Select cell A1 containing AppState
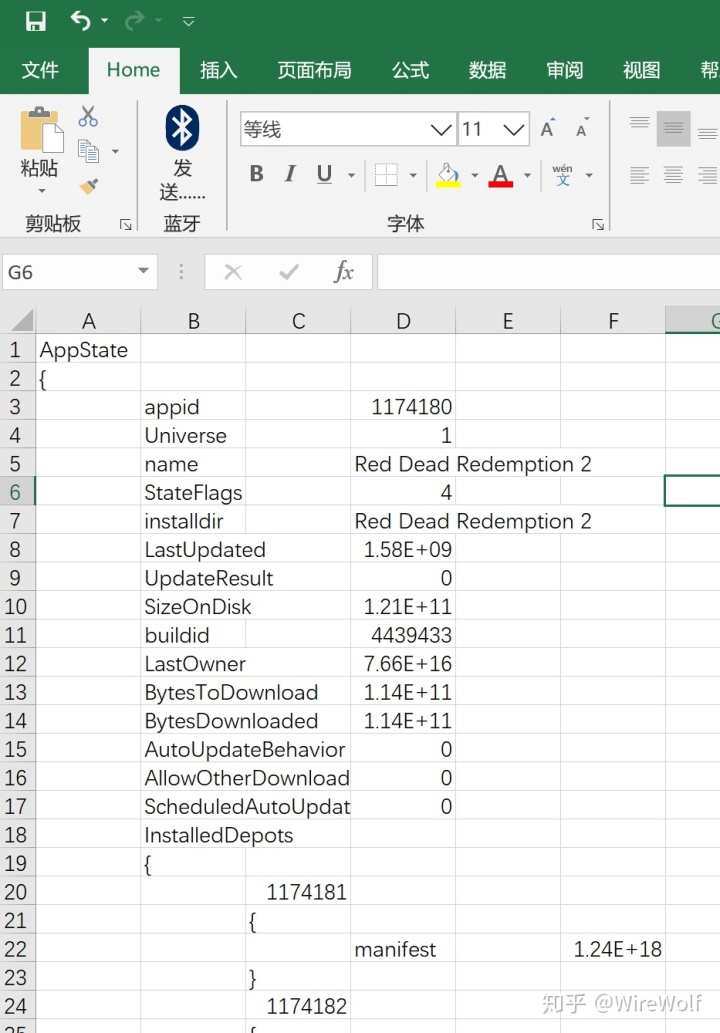Viewport: 720px width, 1033px height. pyautogui.click(x=88, y=349)
